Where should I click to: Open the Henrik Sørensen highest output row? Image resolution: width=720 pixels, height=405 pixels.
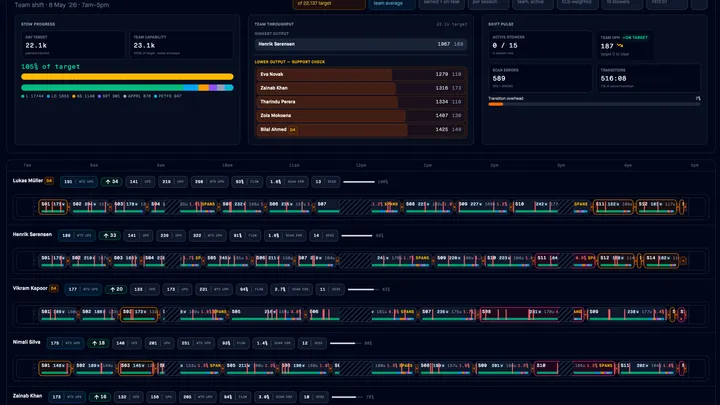coord(361,44)
